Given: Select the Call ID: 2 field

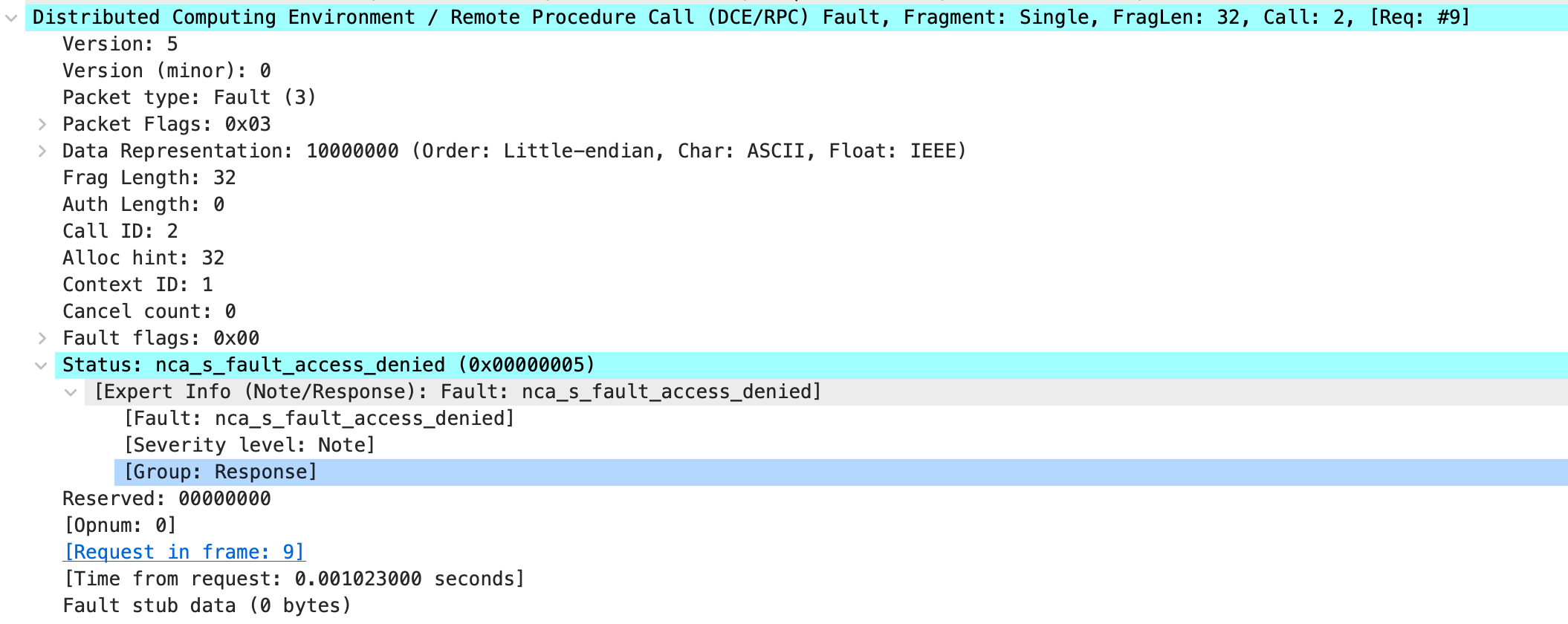Looking at the screenshot, I should click(120, 232).
